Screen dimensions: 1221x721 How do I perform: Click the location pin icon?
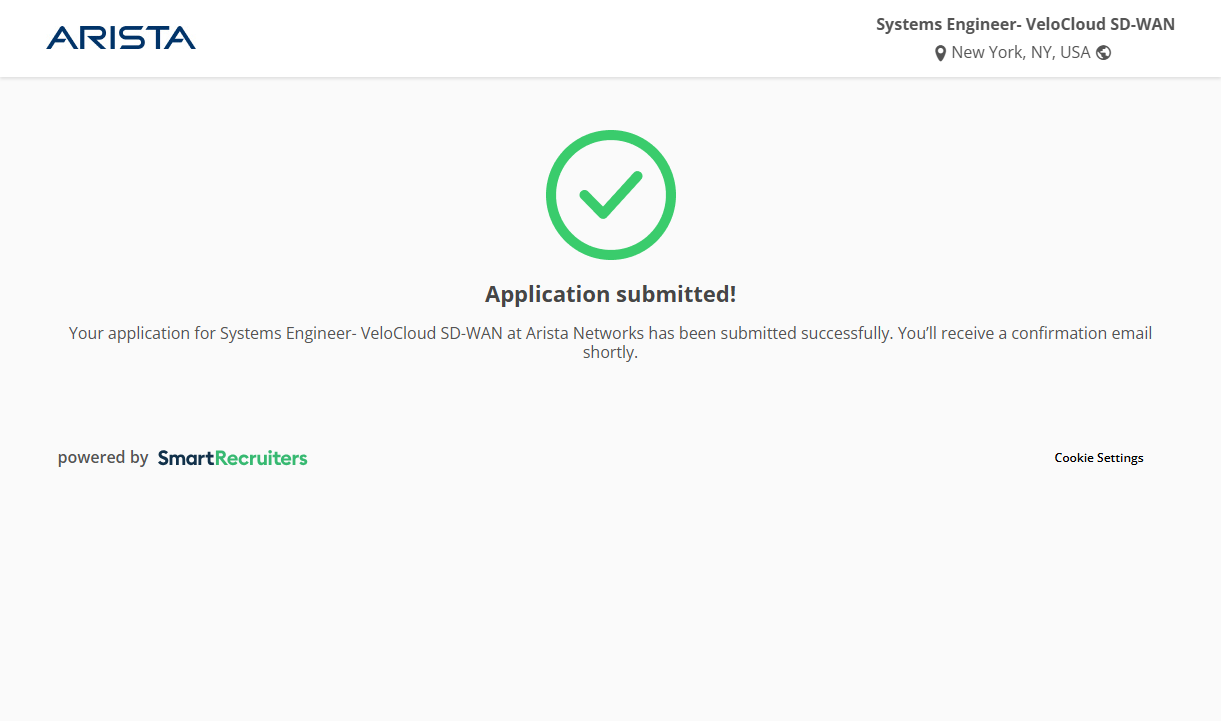940,53
